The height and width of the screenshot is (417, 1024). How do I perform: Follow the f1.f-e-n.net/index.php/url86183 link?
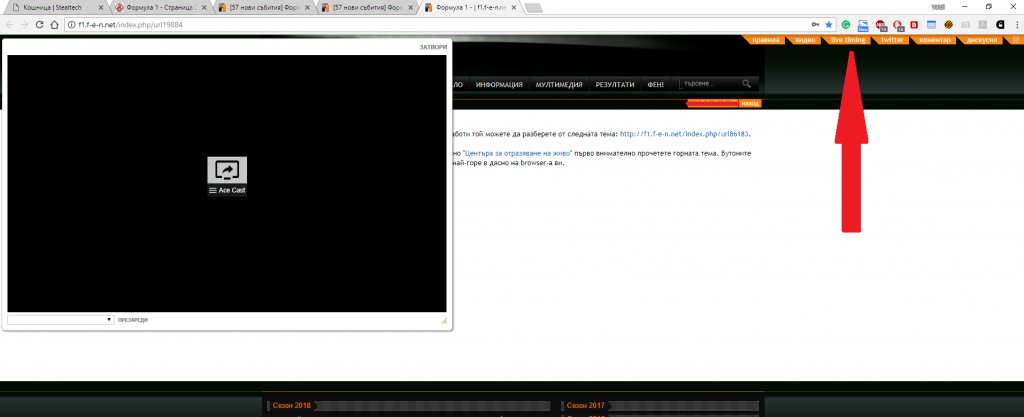(x=684, y=134)
